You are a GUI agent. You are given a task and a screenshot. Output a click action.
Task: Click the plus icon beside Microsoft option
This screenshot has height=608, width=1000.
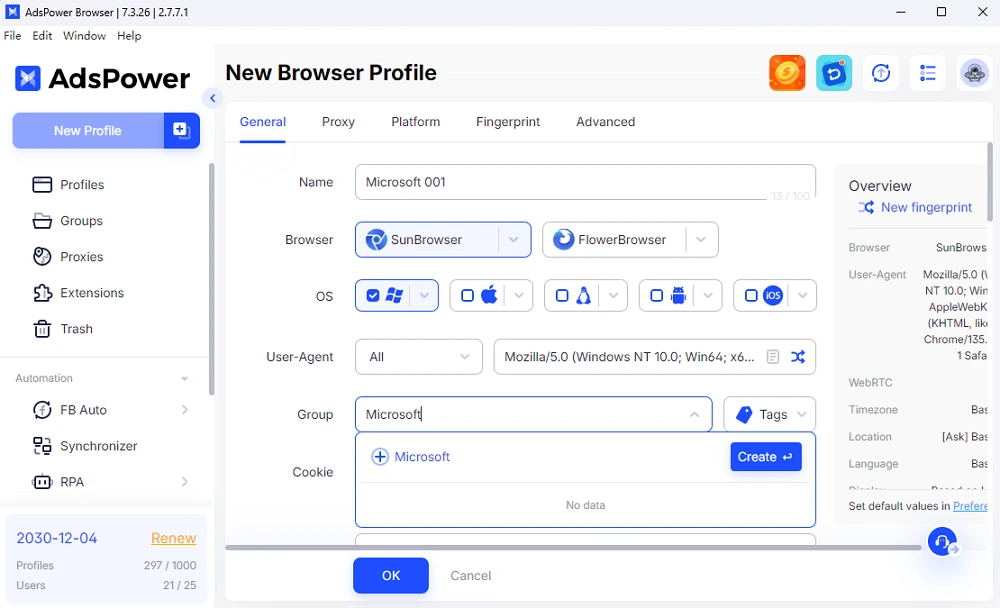point(379,457)
